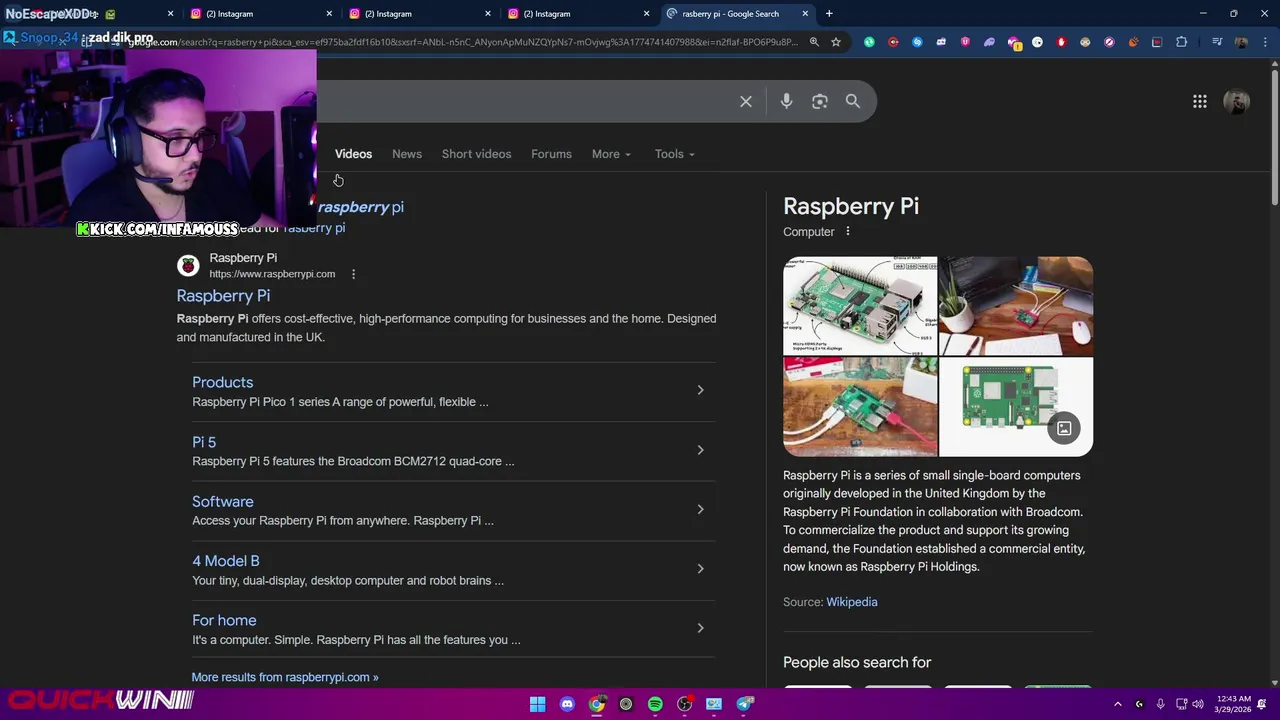The height and width of the screenshot is (720, 1280).
Task: Open the Google account profile picture
Action: (x=1237, y=101)
